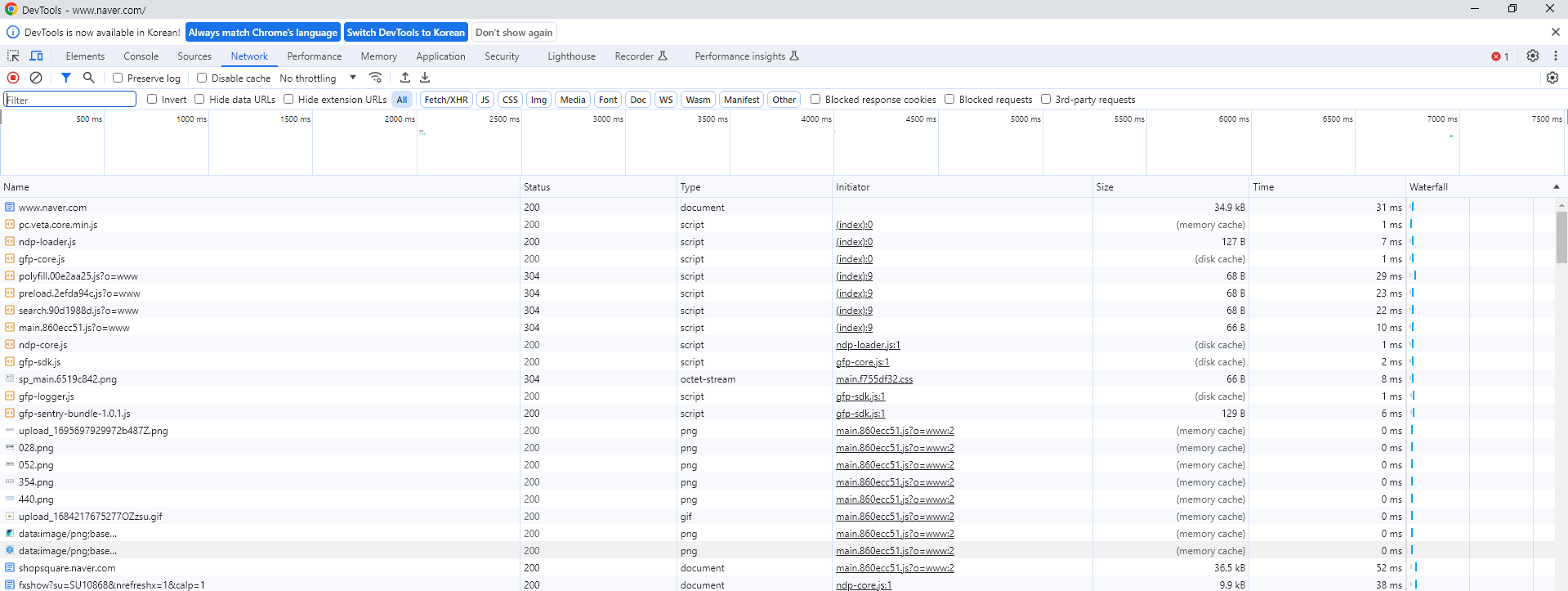This screenshot has height=591, width=1568.
Task: Check Hide data URLs checkbox
Action: (x=199, y=99)
